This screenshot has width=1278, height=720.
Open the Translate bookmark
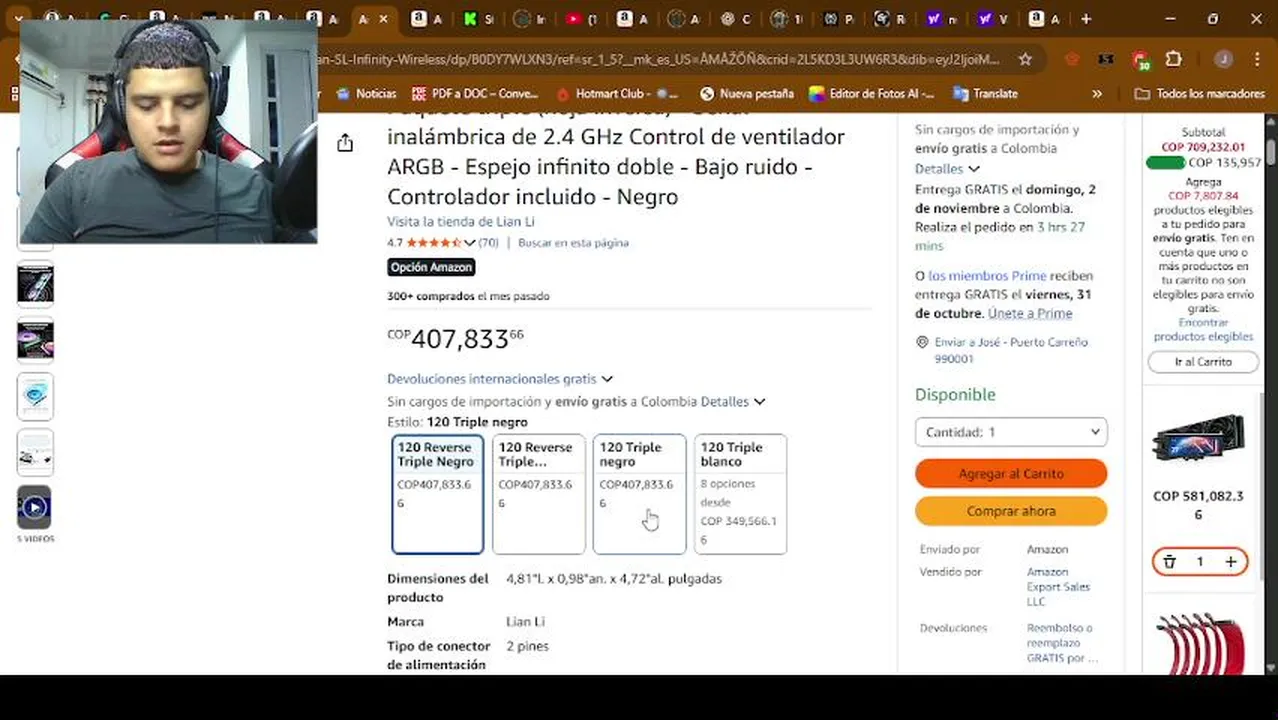point(985,93)
